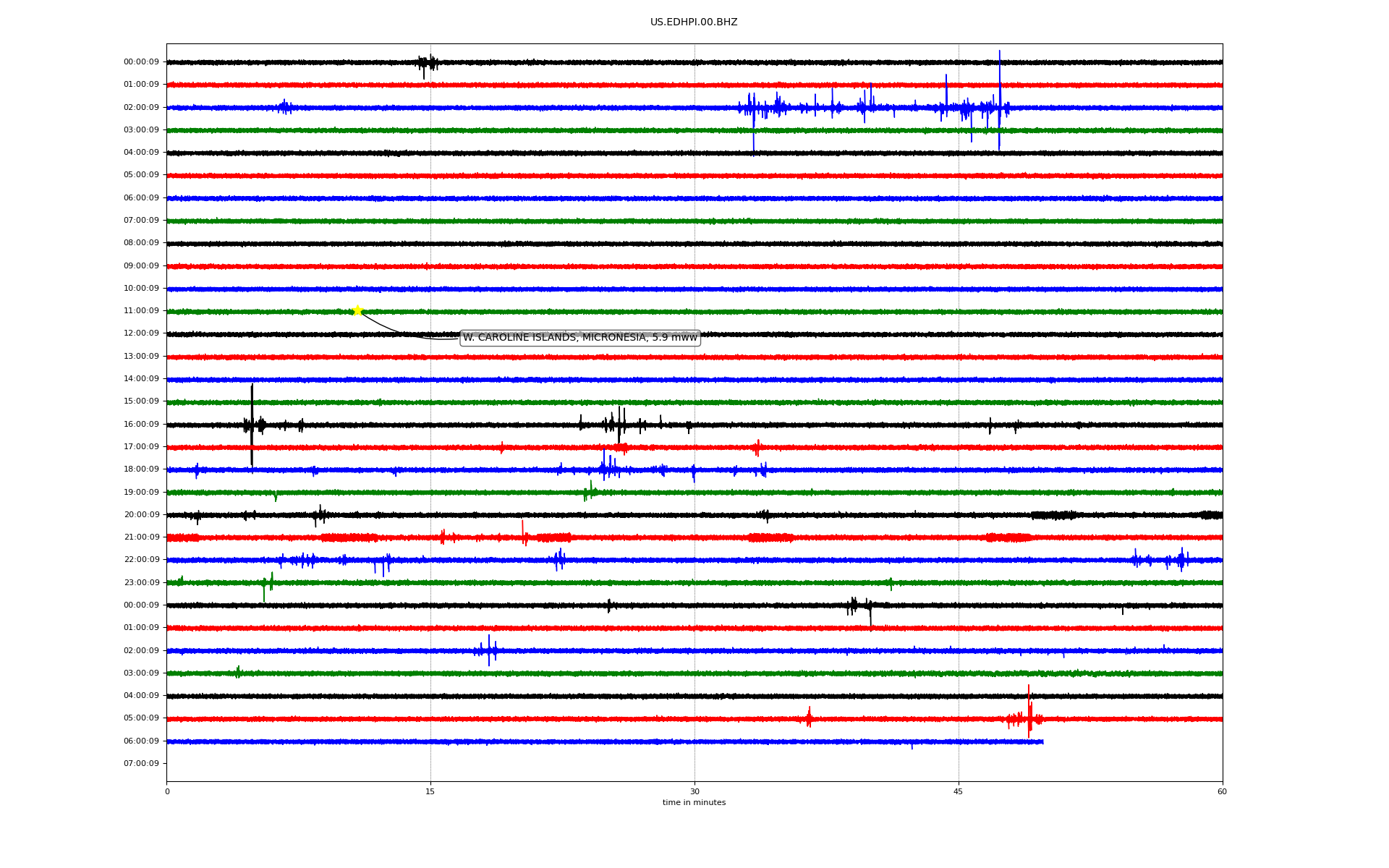Click the 07:00:09 bottom row label
The width and height of the screenshot is (1389, 868).
(x=141, y=764)
